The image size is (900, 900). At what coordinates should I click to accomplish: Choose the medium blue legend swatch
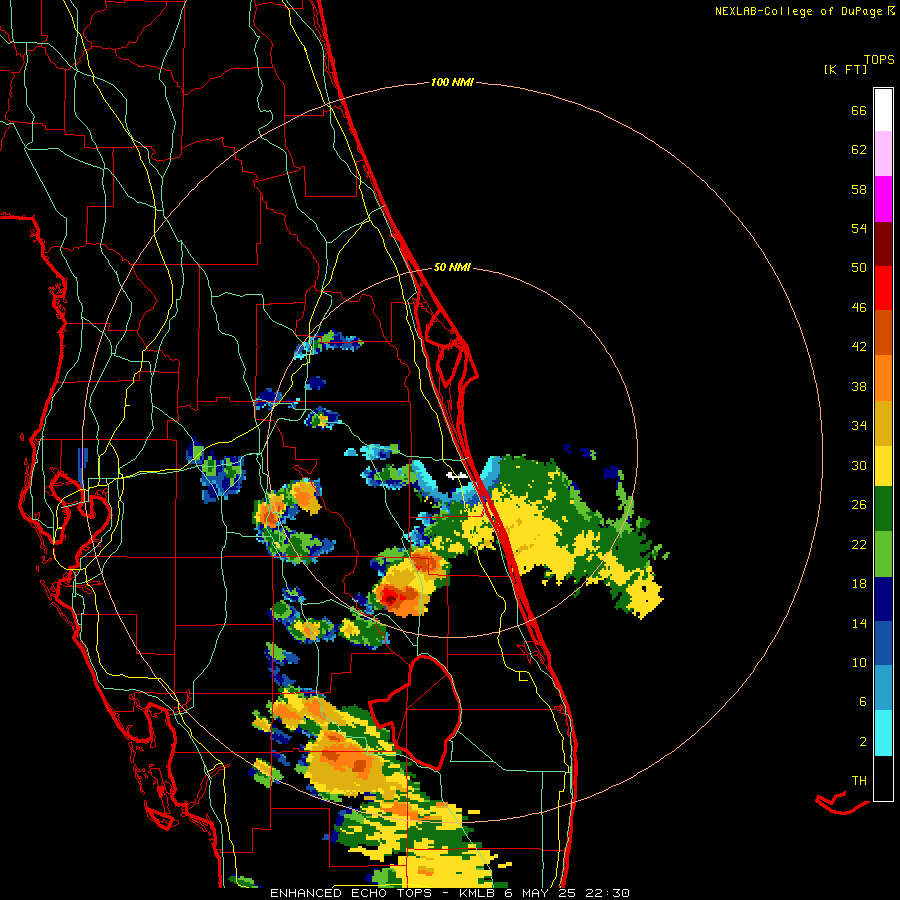[x=883, y=643]
